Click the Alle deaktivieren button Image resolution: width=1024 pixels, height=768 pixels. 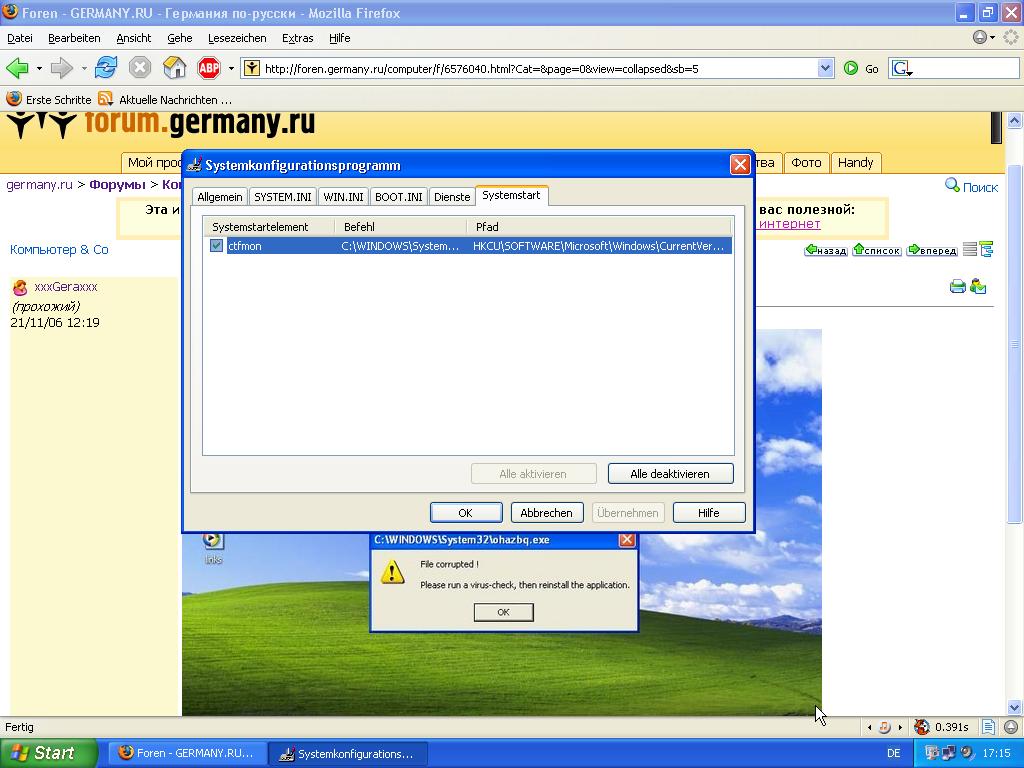(670, 473)
